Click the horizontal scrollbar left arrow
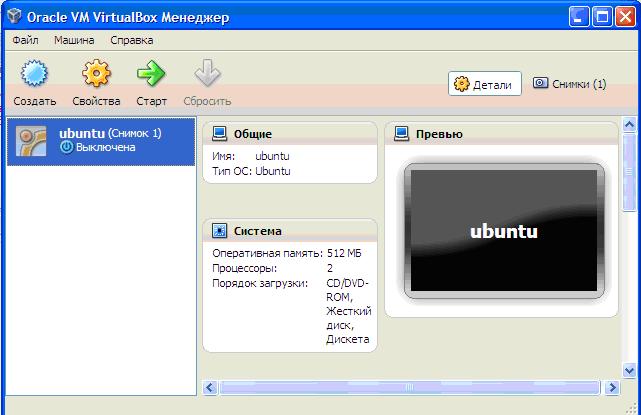Viewport: 641px width, 415px height. coord(210,387)
